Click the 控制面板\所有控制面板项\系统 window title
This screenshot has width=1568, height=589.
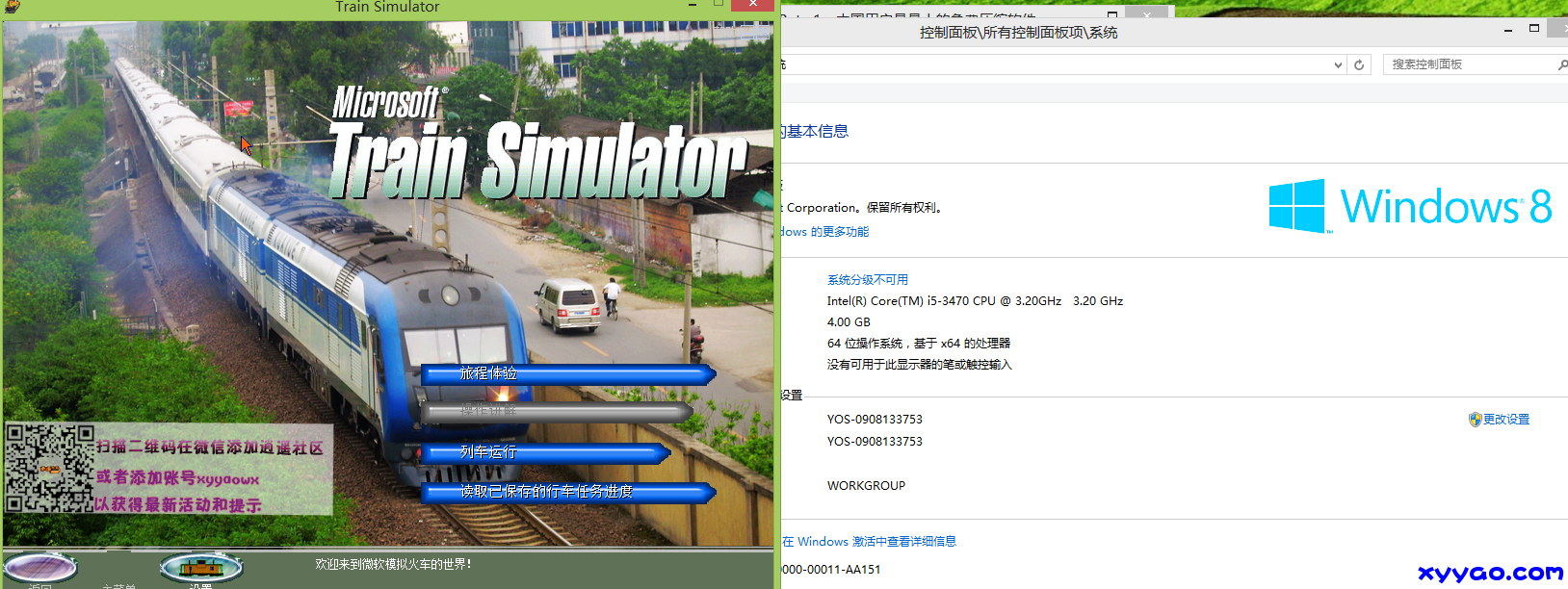pyautogui.click(x=1018, y=33)
